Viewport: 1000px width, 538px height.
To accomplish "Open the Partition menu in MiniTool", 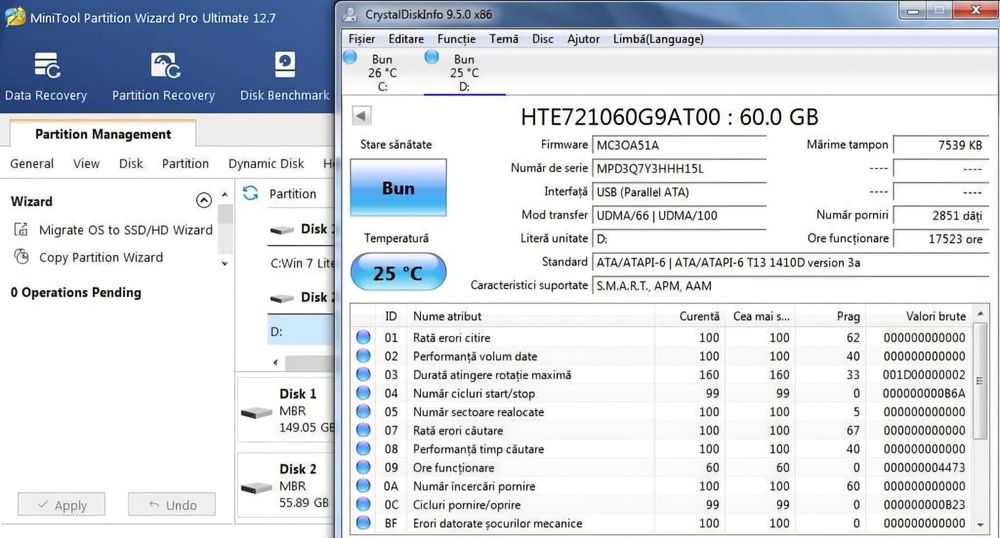I will (185, 163).
